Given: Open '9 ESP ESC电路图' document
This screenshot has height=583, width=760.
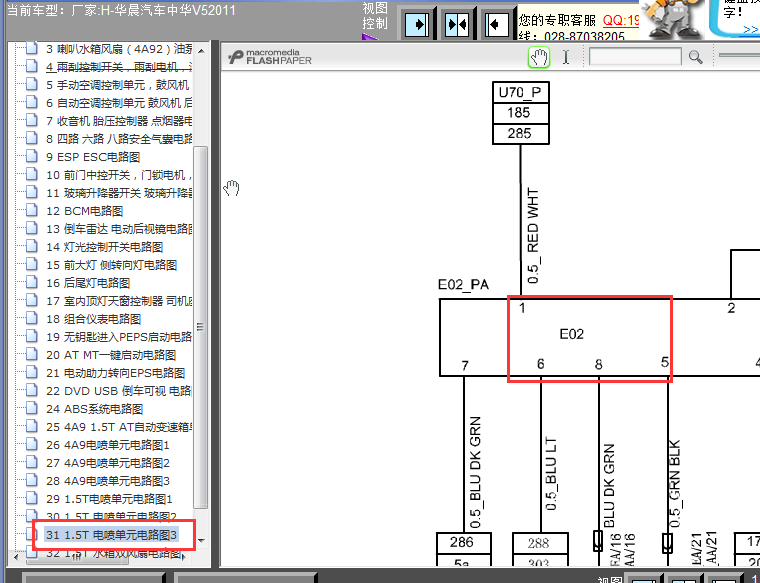Looking at the screenshot, I should click(93, 157).
